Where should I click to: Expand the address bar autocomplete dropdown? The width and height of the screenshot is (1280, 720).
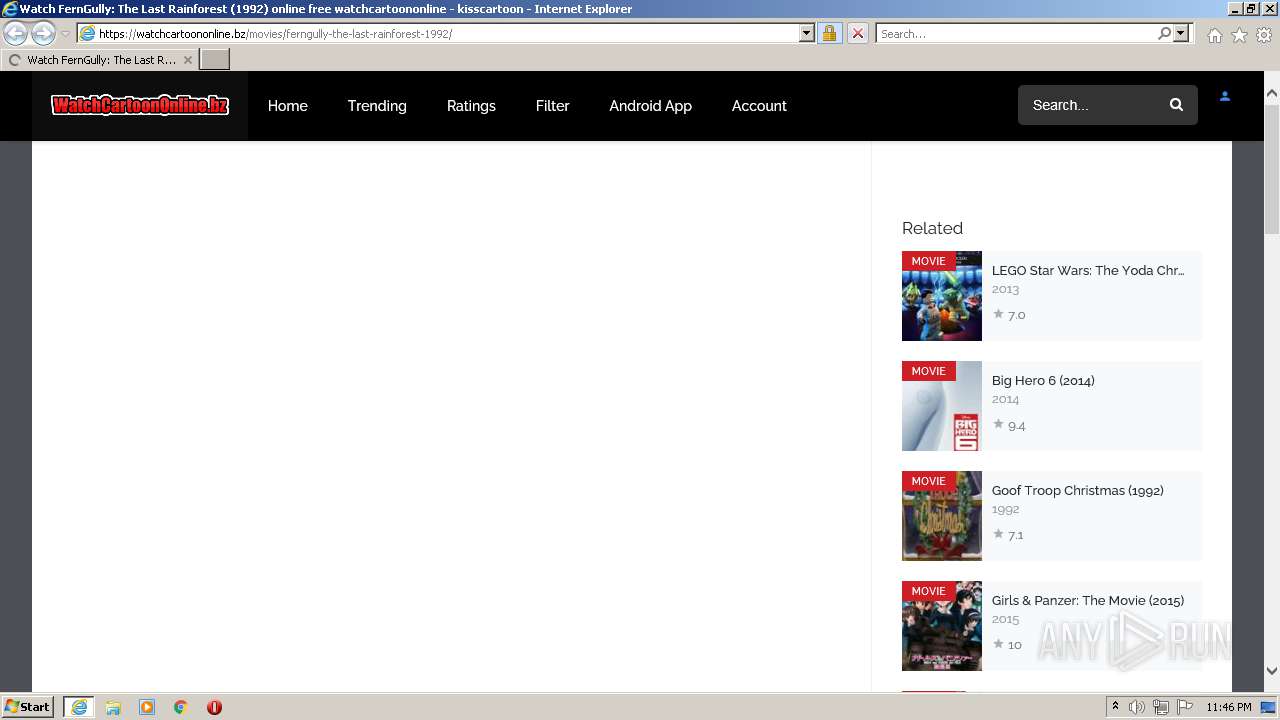click(x=807, y=33)
